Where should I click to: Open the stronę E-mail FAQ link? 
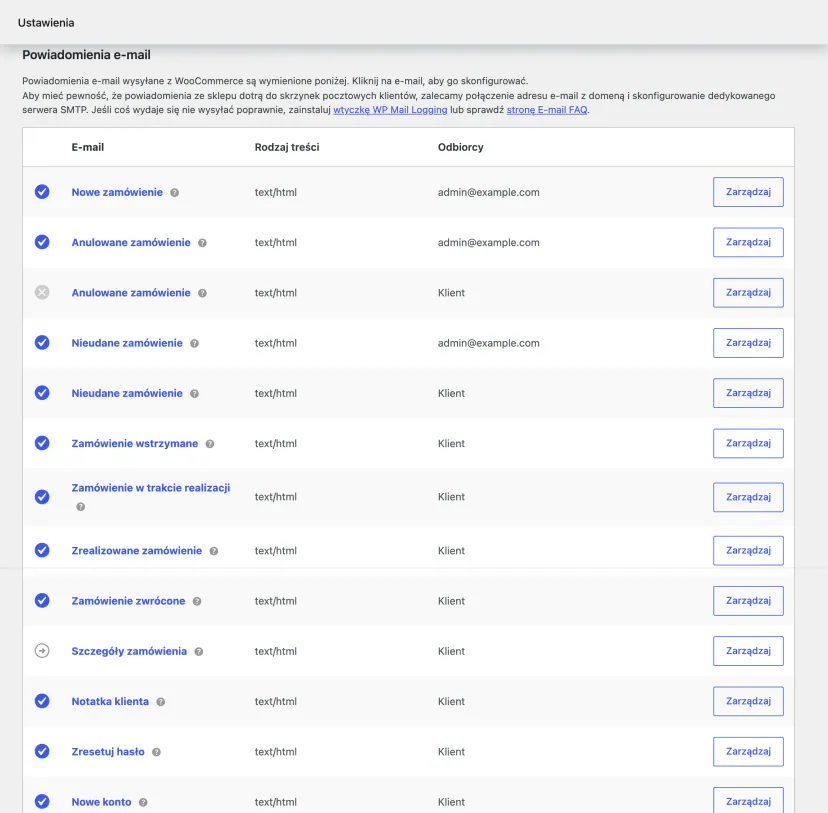pyautogui.click(x=547, y=110)
